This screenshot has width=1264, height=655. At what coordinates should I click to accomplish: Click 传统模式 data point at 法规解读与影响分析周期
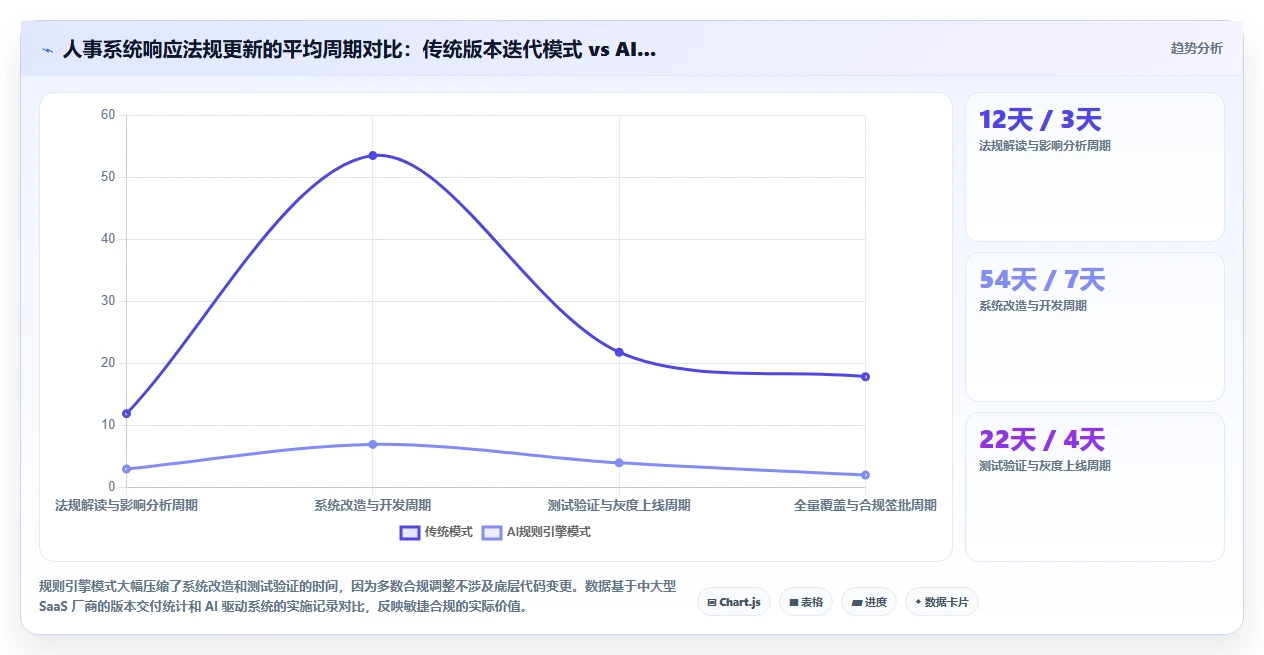(126, 413)
